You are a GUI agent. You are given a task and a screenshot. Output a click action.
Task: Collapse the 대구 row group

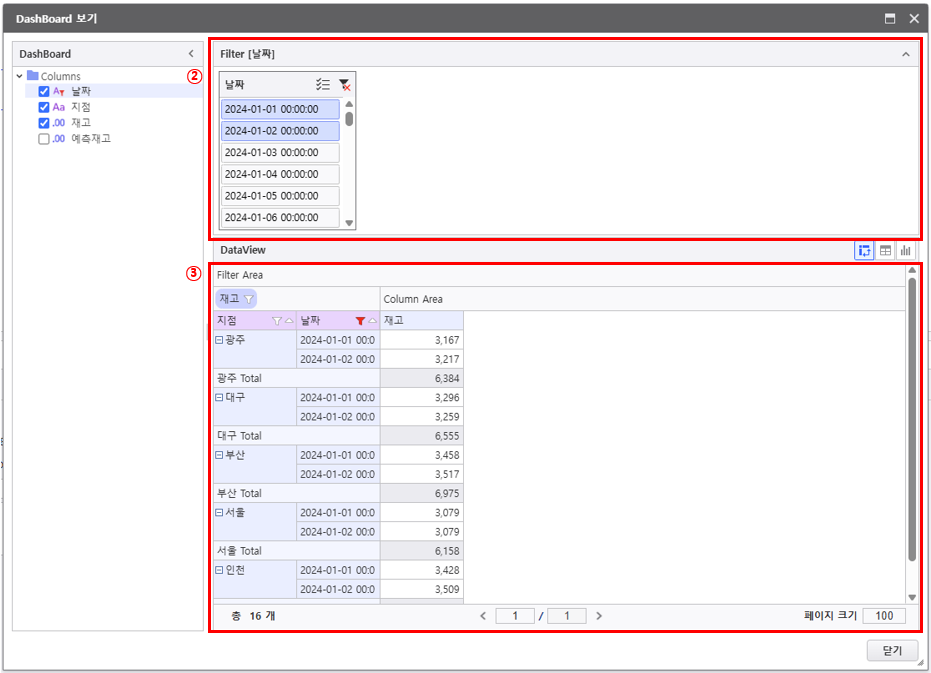click(219, 397)
